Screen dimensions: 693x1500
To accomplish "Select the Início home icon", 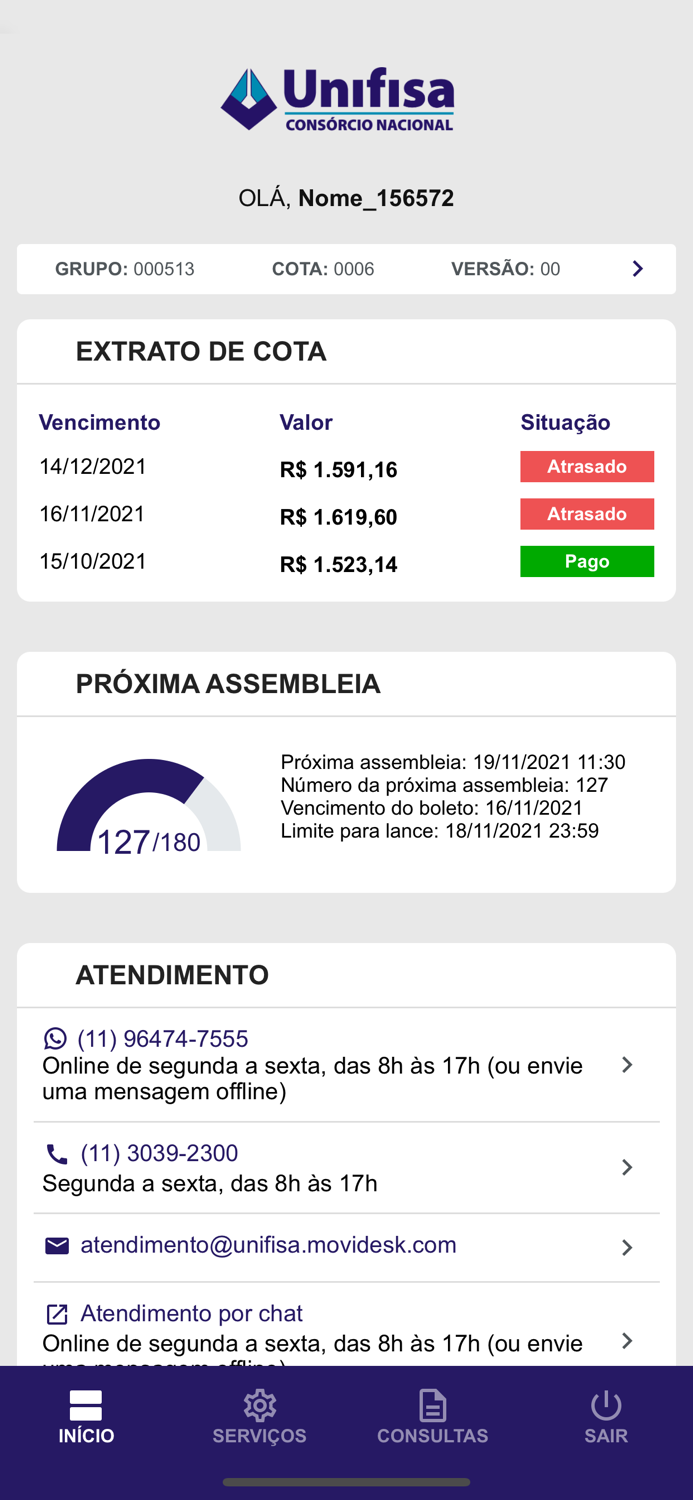I will 86,1403.
